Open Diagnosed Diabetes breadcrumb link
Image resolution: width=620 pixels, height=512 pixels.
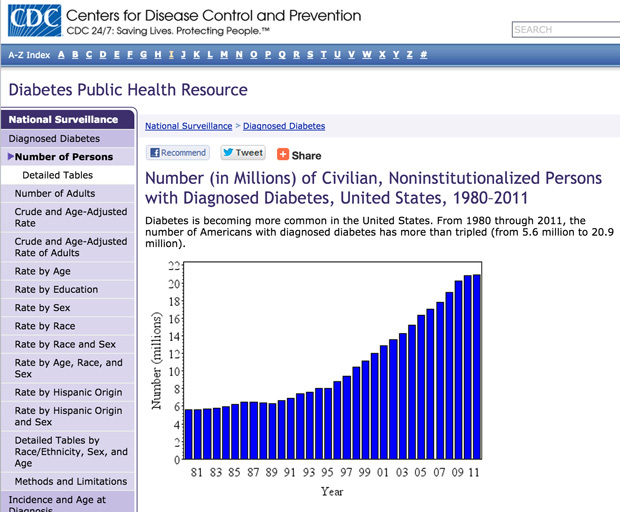coord(284,126)
